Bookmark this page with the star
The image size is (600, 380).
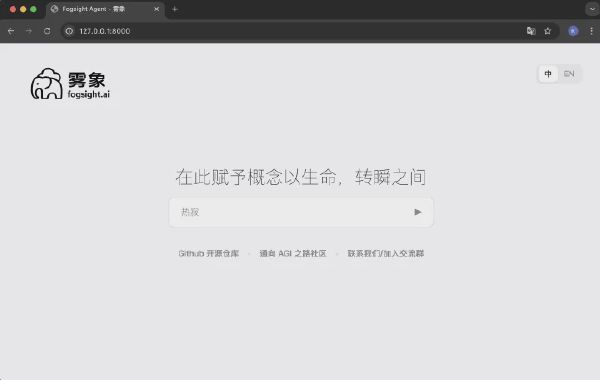pyautogui.click(x=548, y=31)
